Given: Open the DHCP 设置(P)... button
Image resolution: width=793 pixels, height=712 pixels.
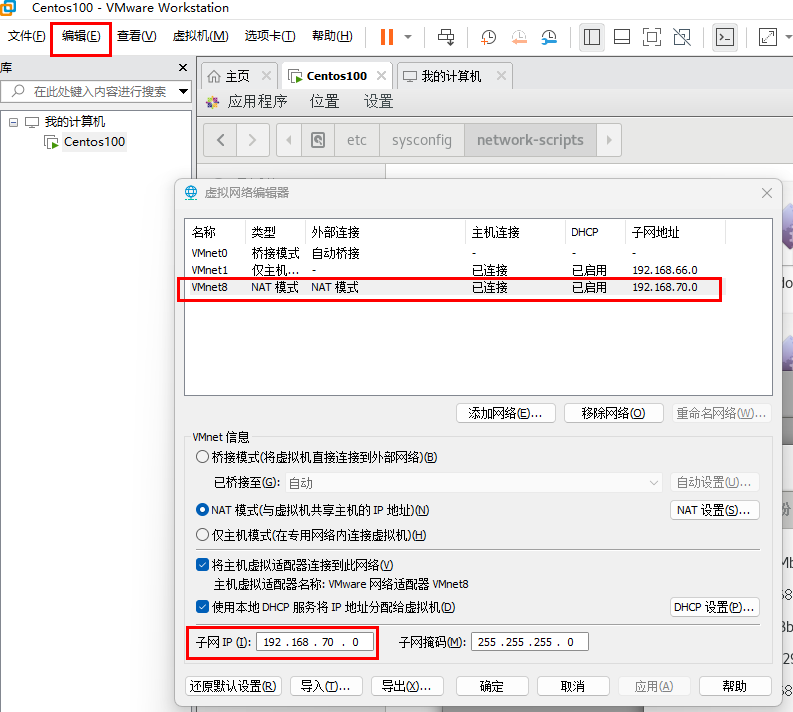Looking at the screenshot, I should pyautogui.click(x=715, y=607).
